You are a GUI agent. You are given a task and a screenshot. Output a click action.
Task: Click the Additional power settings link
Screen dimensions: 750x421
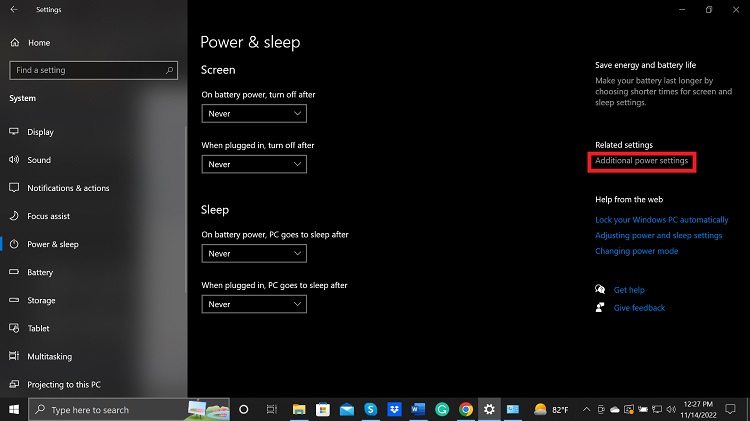coord(641,161)
